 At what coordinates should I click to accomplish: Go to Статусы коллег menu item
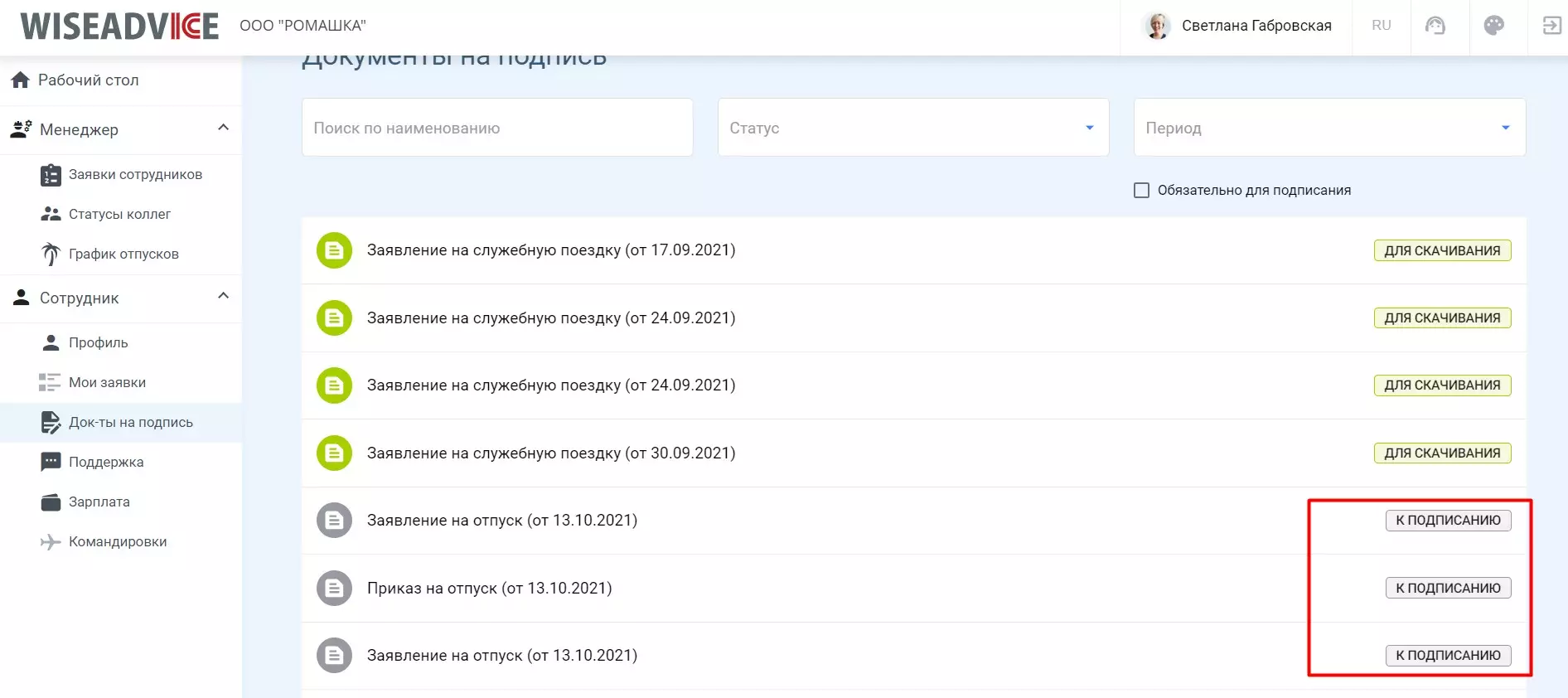point(119,214)
